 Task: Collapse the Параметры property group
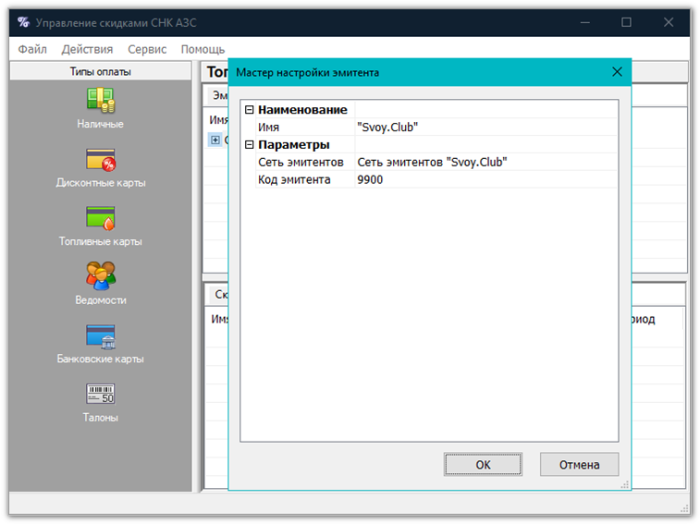(x=249, y=145)
